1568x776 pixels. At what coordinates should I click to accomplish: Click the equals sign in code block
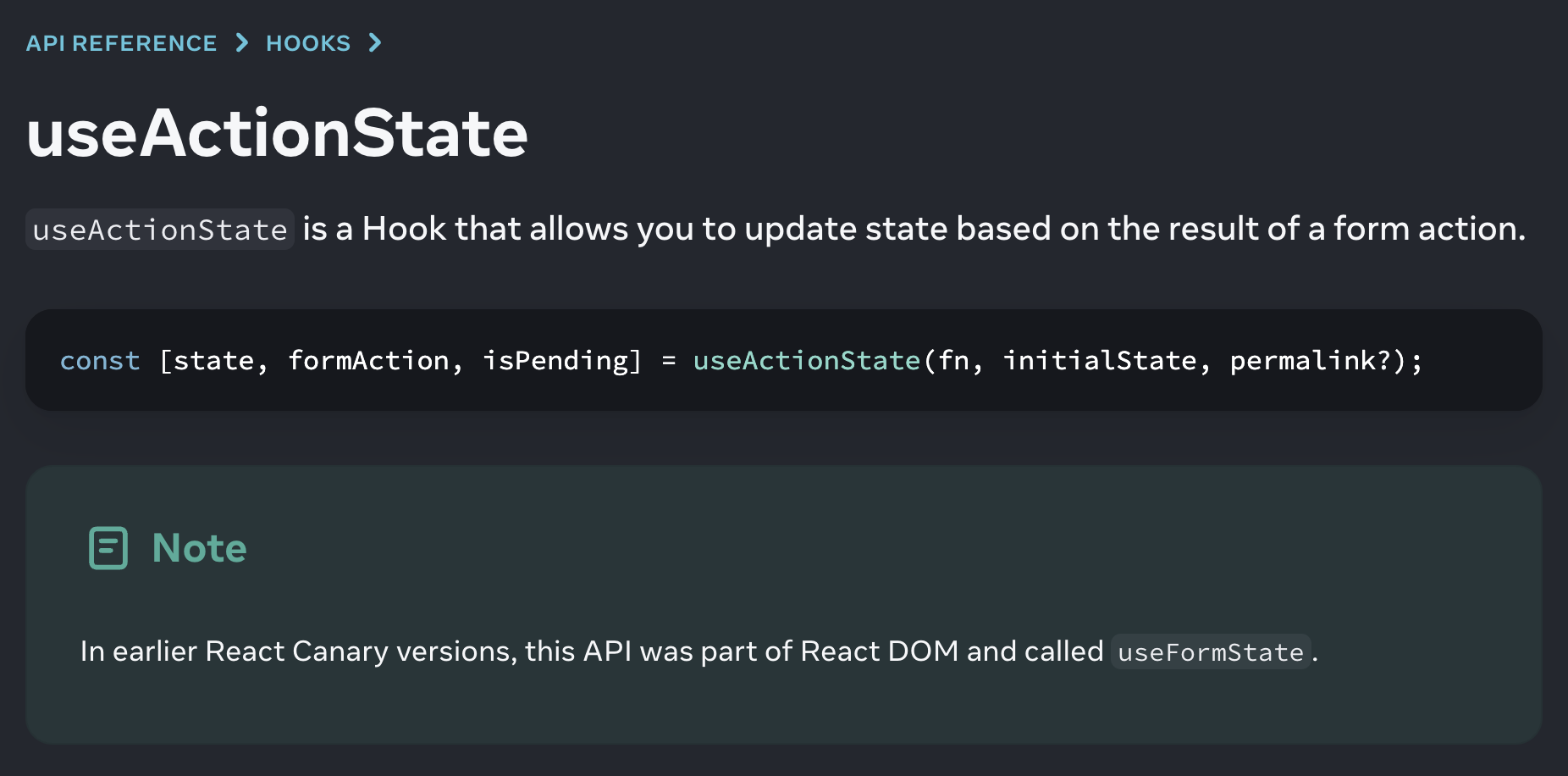[669, 361]
